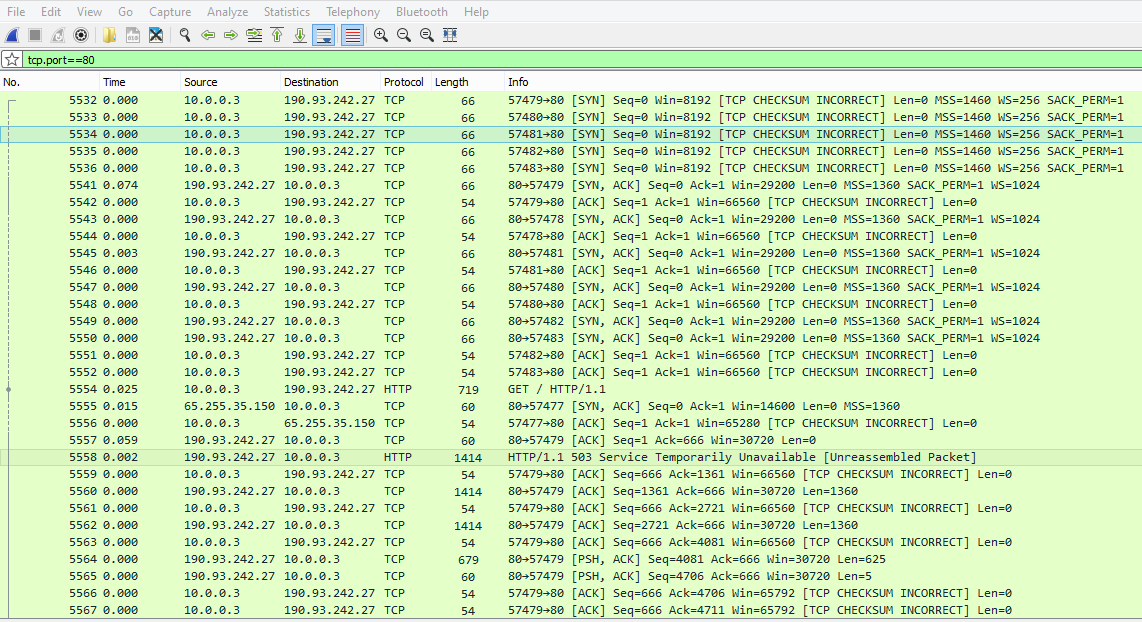The height and width of the screenshot is (622, 1142).
Task: Close the capture file via toolbar icon
Action: click(x=156, y=35)
